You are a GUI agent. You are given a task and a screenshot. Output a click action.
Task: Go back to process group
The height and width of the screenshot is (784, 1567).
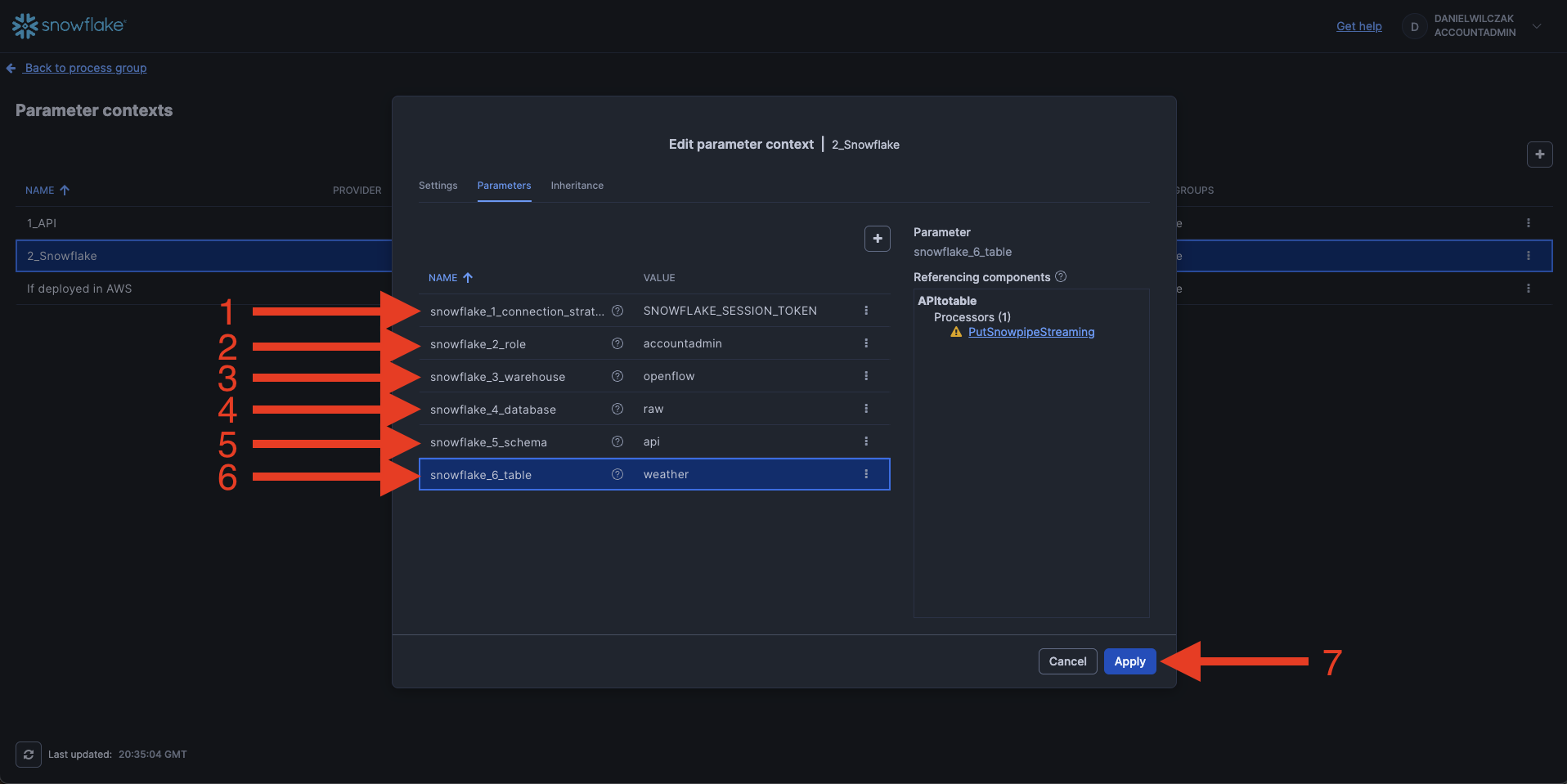click(x=85, y=68)
